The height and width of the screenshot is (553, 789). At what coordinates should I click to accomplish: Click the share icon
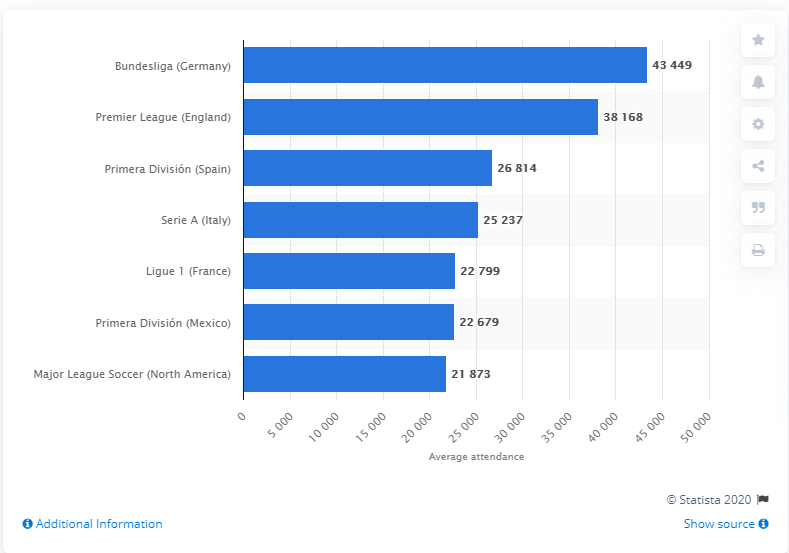coord(758,166)
